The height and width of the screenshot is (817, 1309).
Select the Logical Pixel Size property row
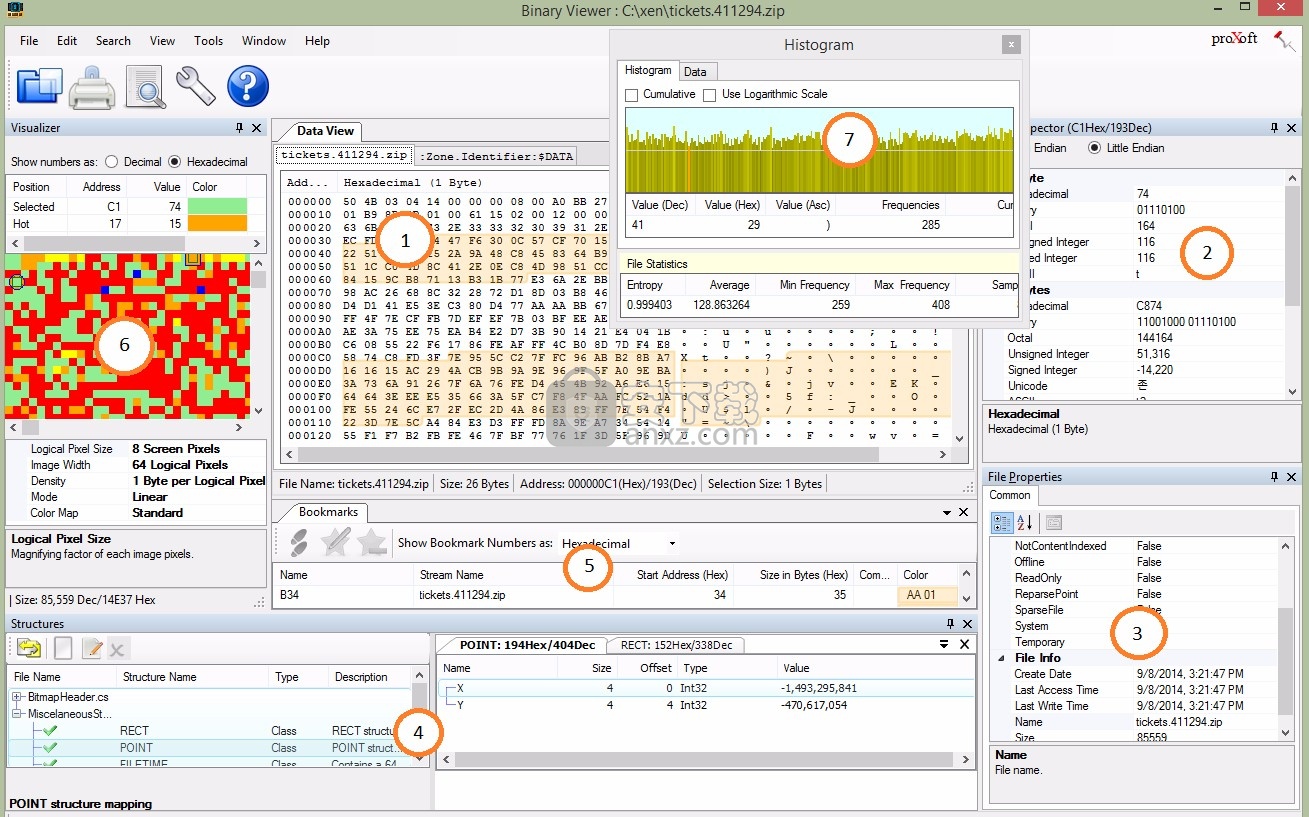tap(137, 449)
